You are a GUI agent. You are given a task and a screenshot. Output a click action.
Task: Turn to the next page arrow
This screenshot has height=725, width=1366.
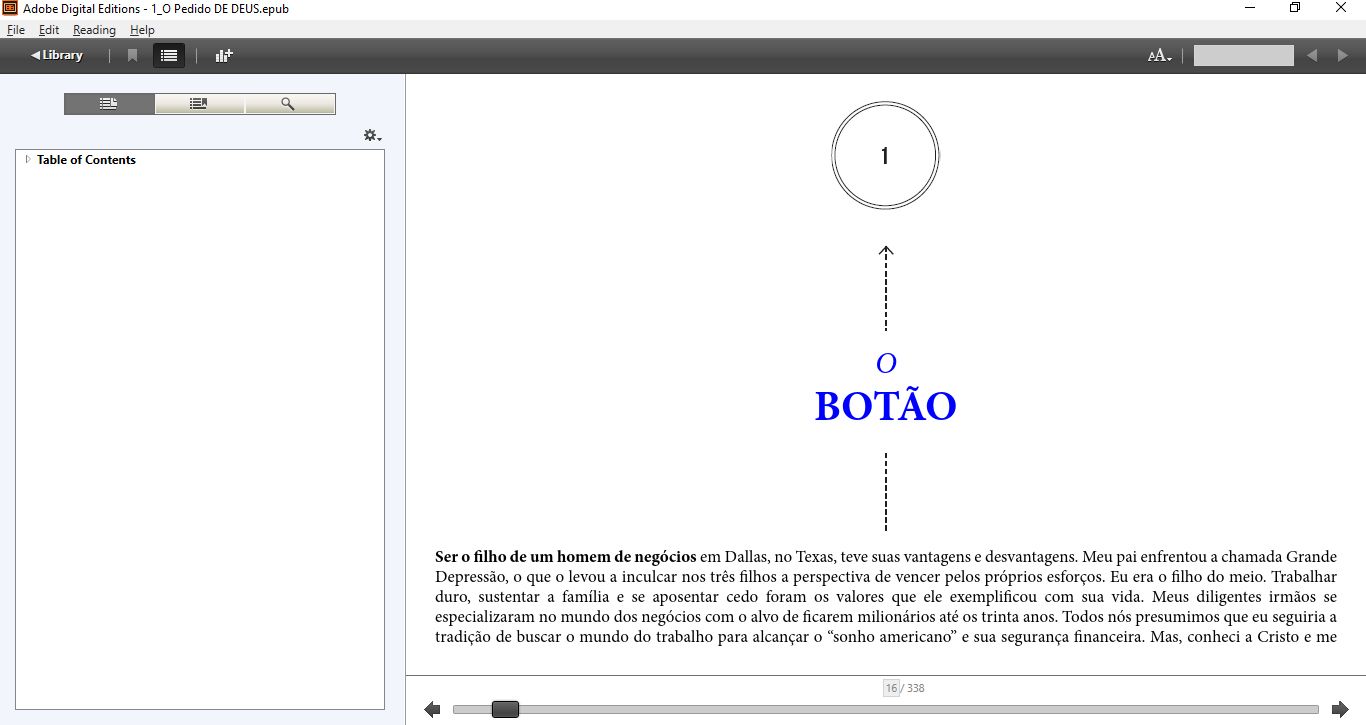coord(1340,709)
